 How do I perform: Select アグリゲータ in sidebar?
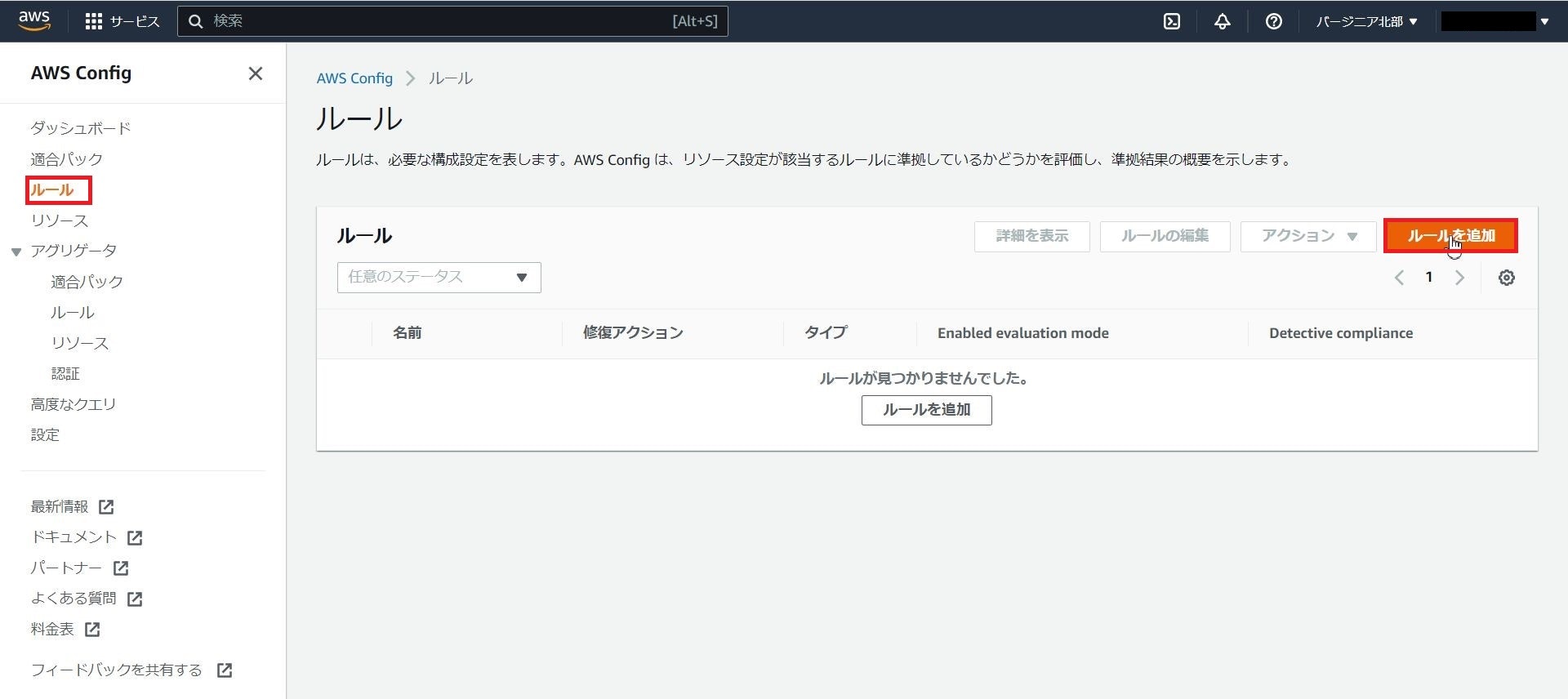coord(73,251)
